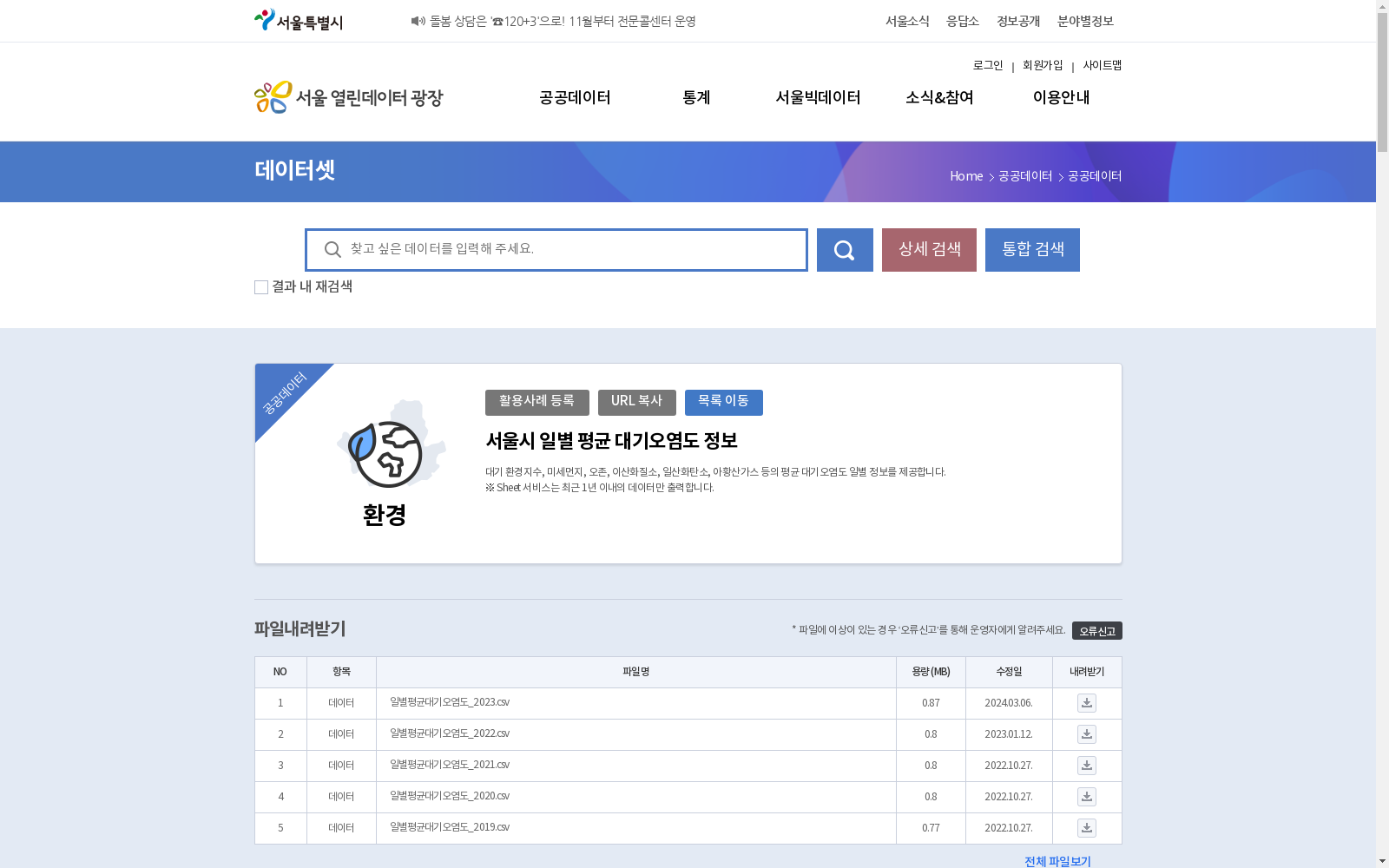Click the Seoul city logo in top bar
The image size is (1389, 868).
click(x=299, y=21)
